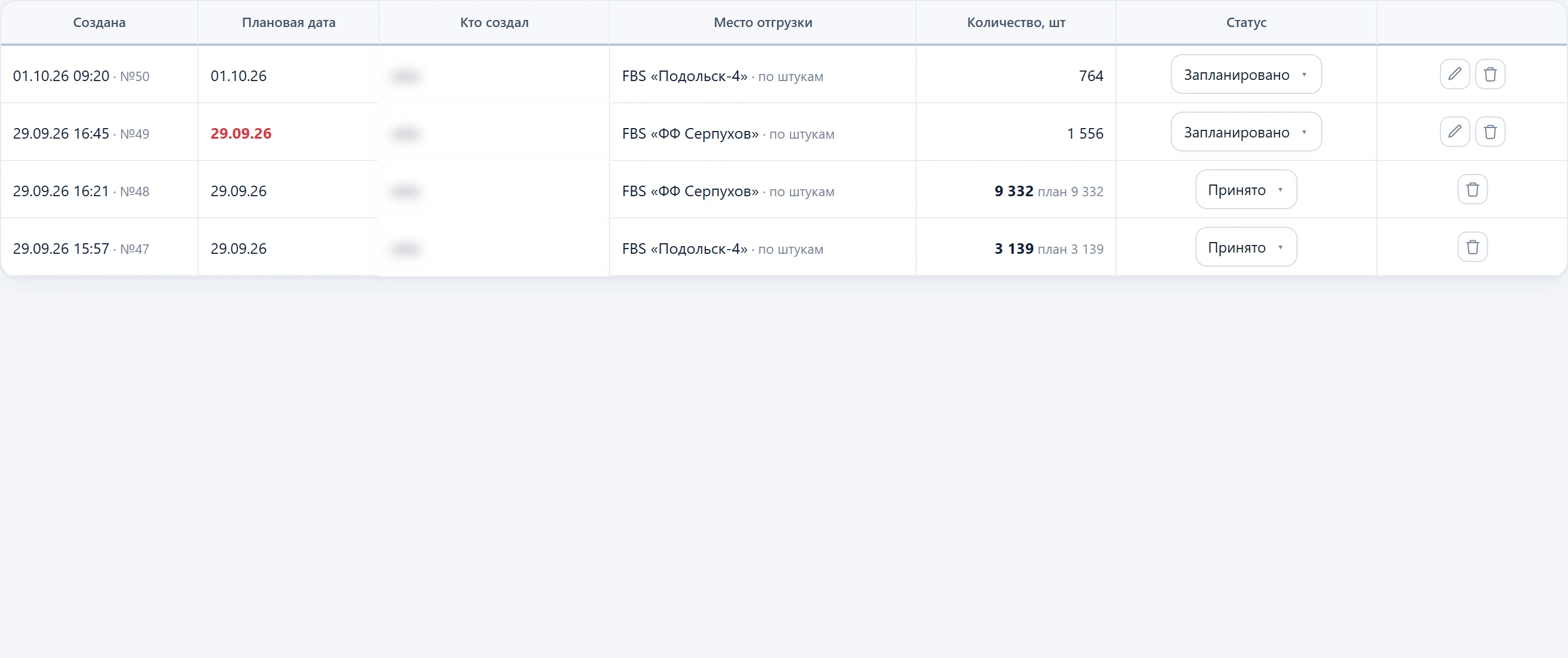Delete shipment №50 with trash icon
The width and height of the screenshot is (1568, 658).
coord(1490,74)
